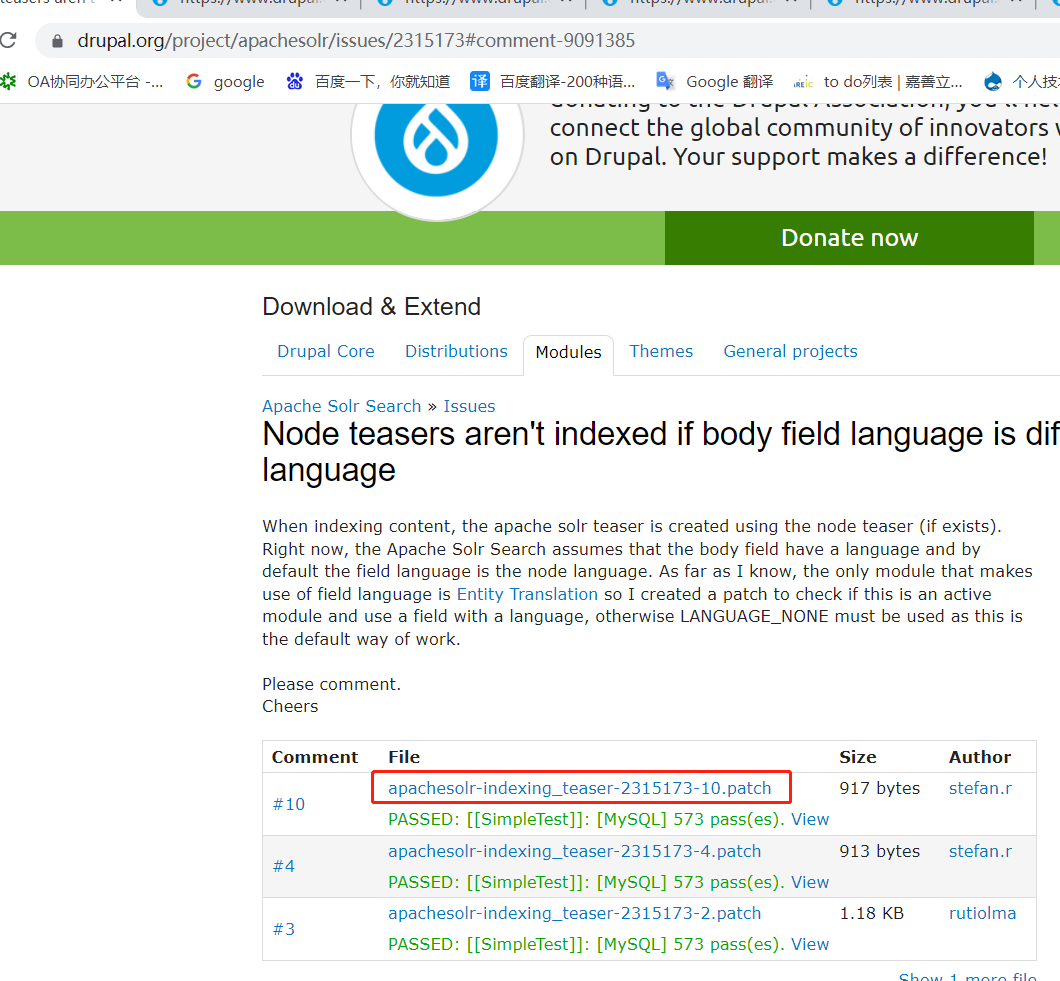Jump to comment #10
Image resolution: width=1060 pixels, height=981 pixels.
289,805
